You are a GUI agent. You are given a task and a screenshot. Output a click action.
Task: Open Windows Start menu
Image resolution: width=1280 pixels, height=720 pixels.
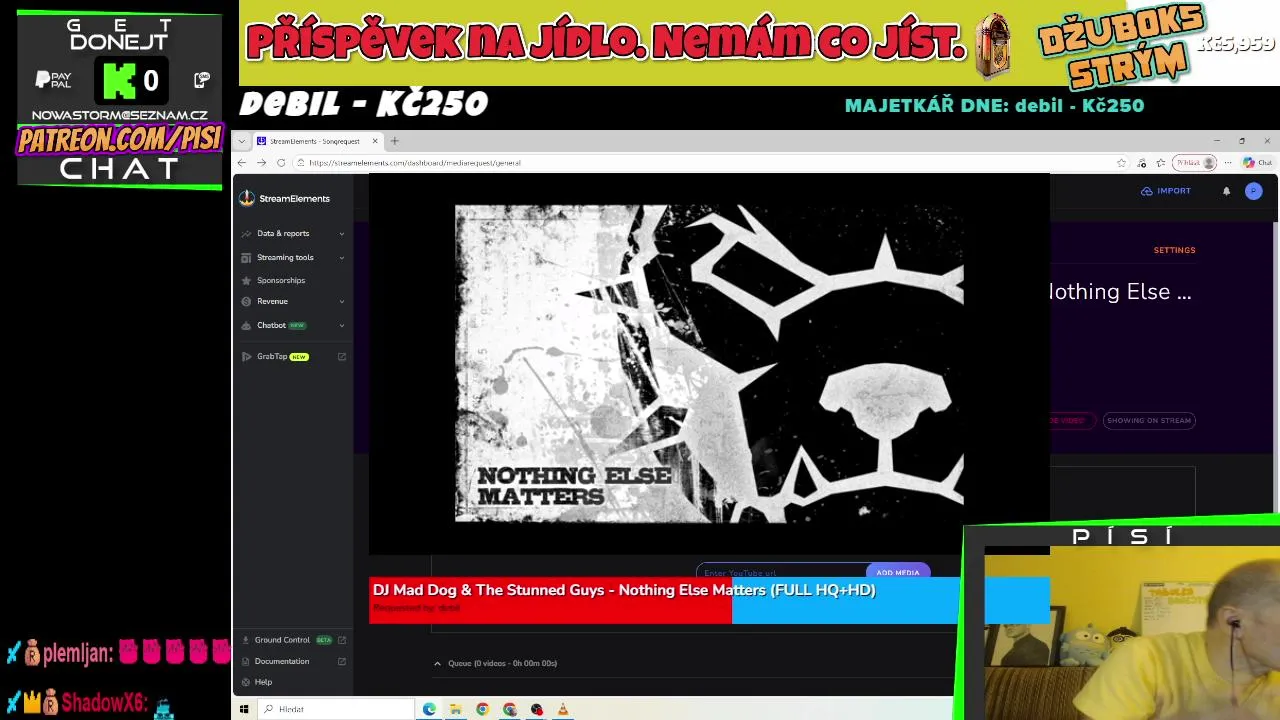pos(244,709)
